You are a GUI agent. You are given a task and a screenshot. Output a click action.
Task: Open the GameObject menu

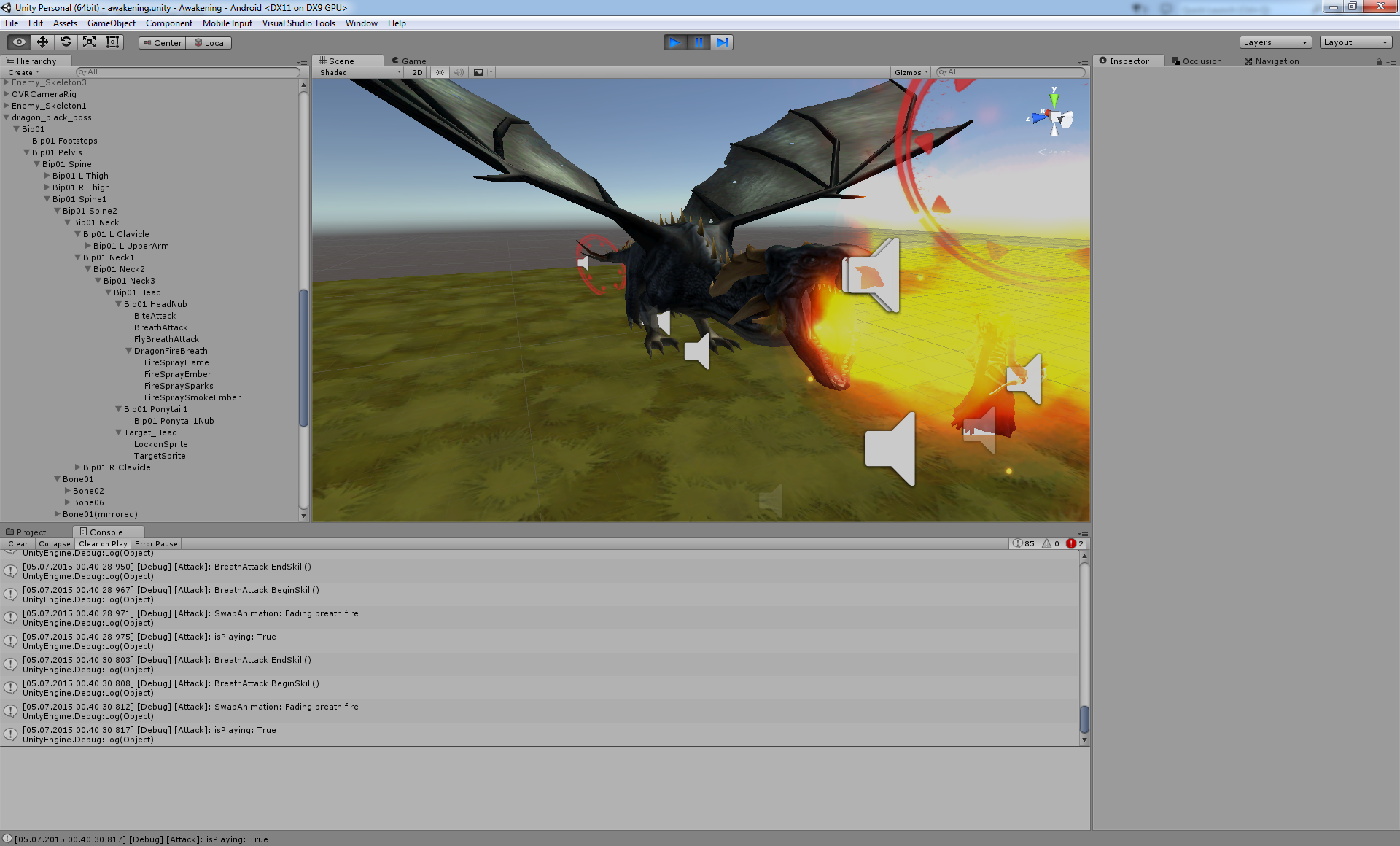(111, 23)
